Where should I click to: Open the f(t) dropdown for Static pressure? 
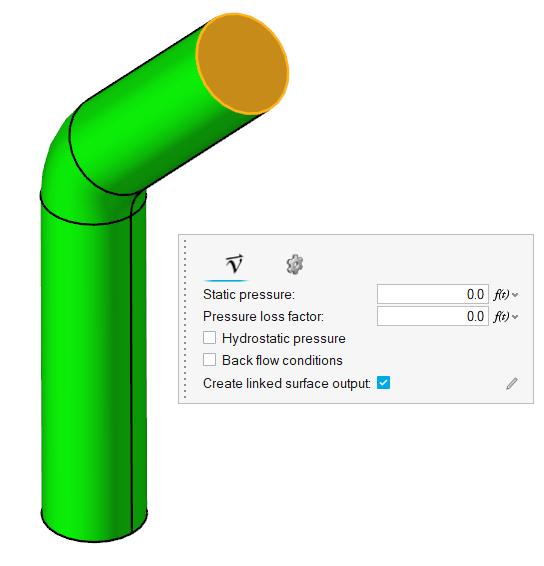(506, 295)
